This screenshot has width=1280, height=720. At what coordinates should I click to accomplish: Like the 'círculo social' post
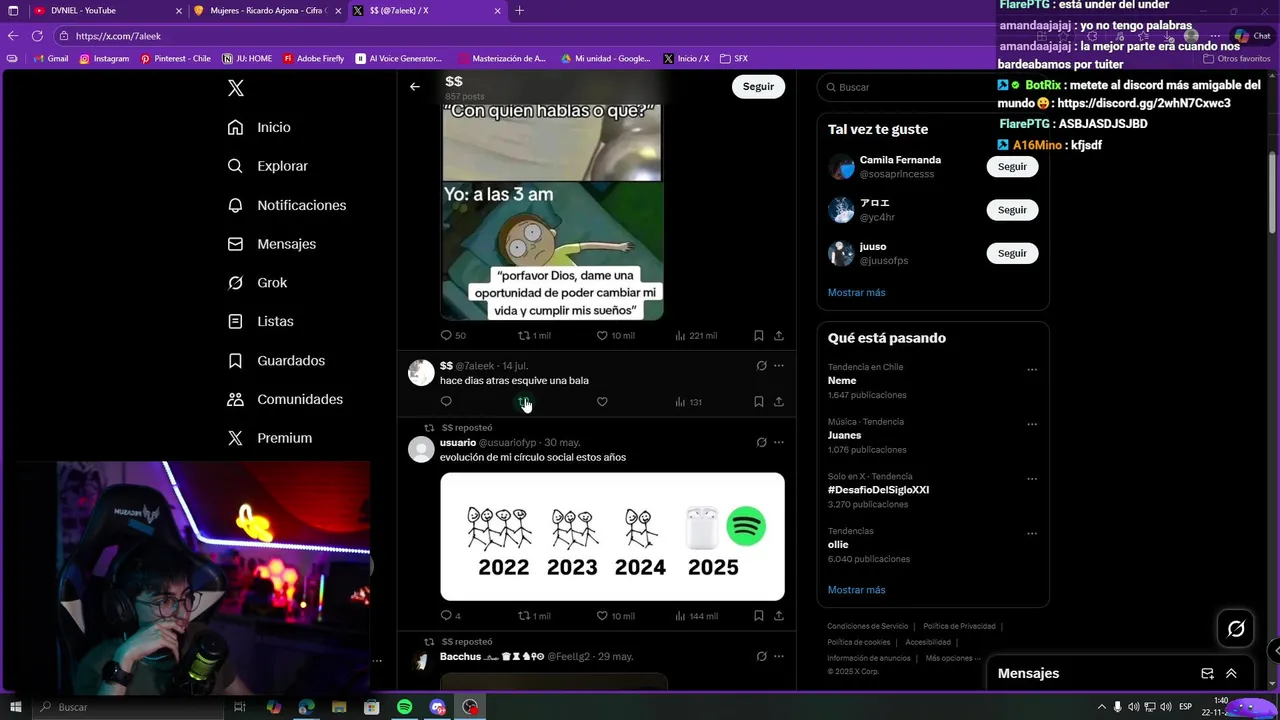615,616
